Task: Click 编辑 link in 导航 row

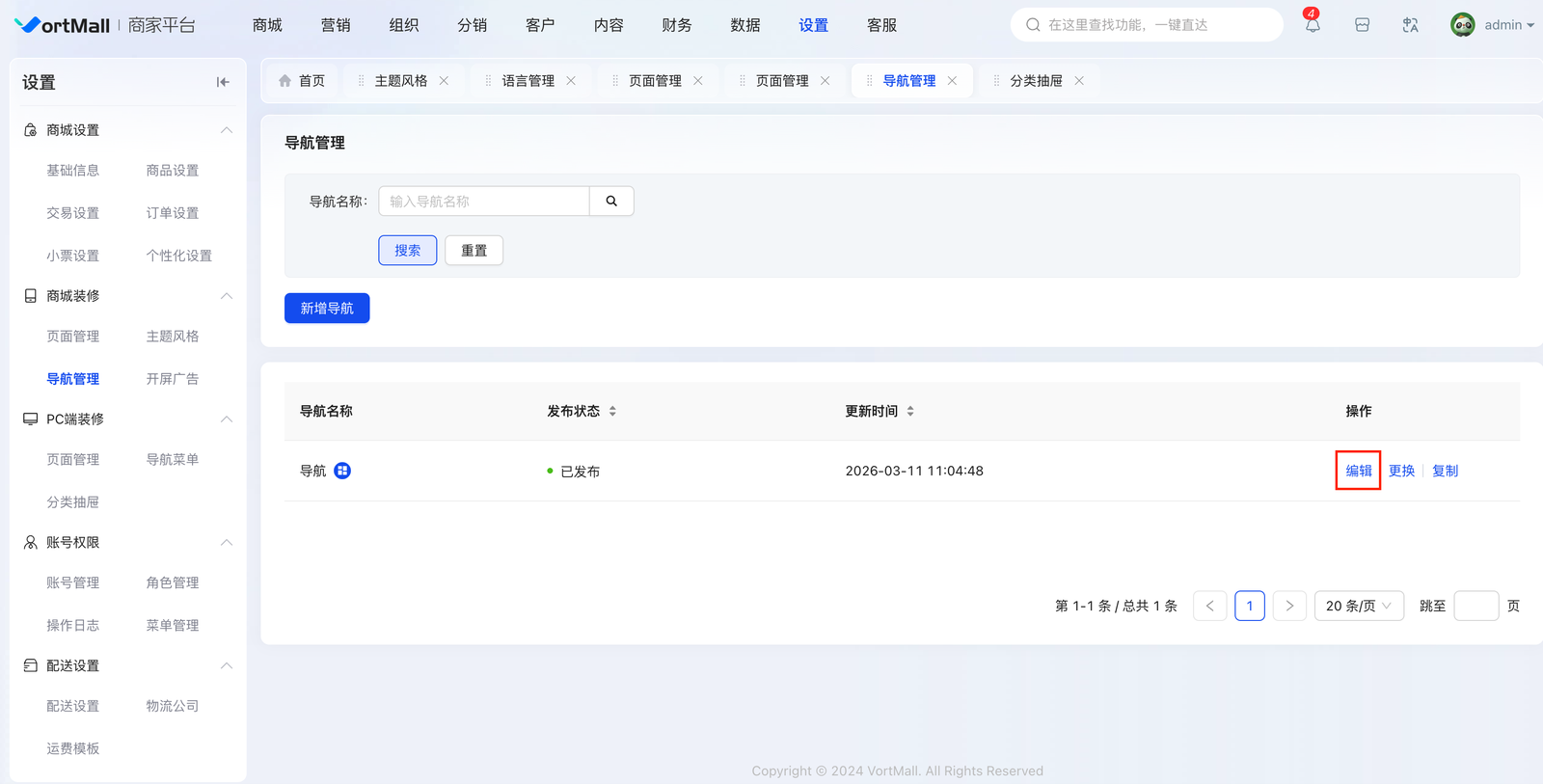Action: 1359,471
